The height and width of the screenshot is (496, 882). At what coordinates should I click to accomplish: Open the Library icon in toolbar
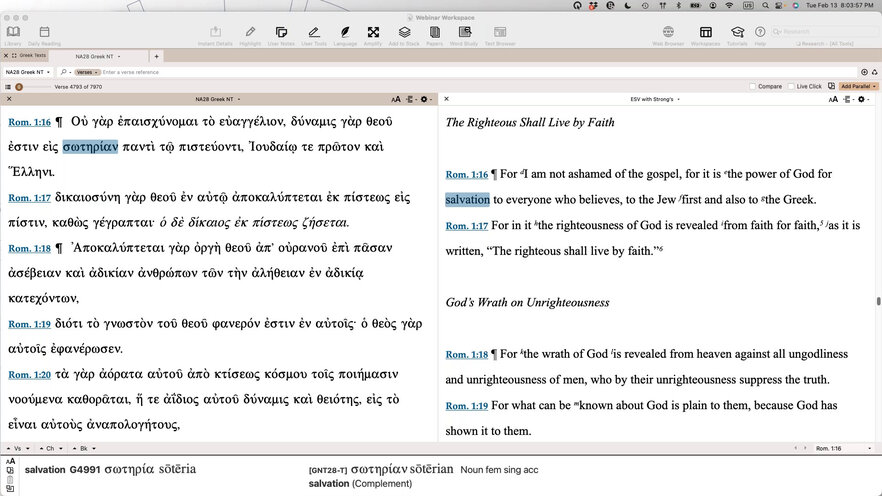pos(12,33)
